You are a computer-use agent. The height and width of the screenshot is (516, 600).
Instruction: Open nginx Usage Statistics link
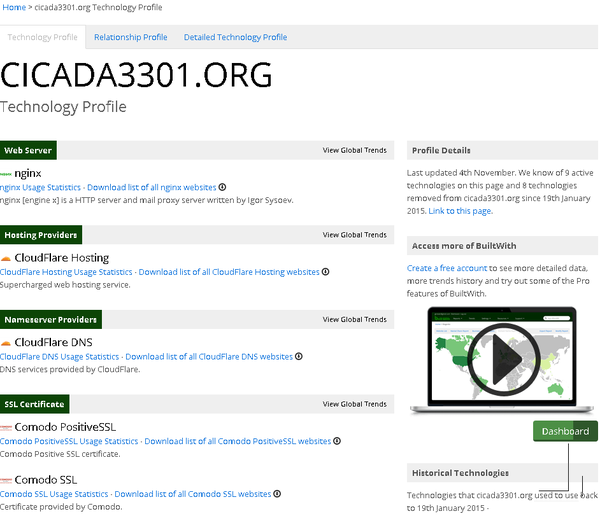point(40,188)
